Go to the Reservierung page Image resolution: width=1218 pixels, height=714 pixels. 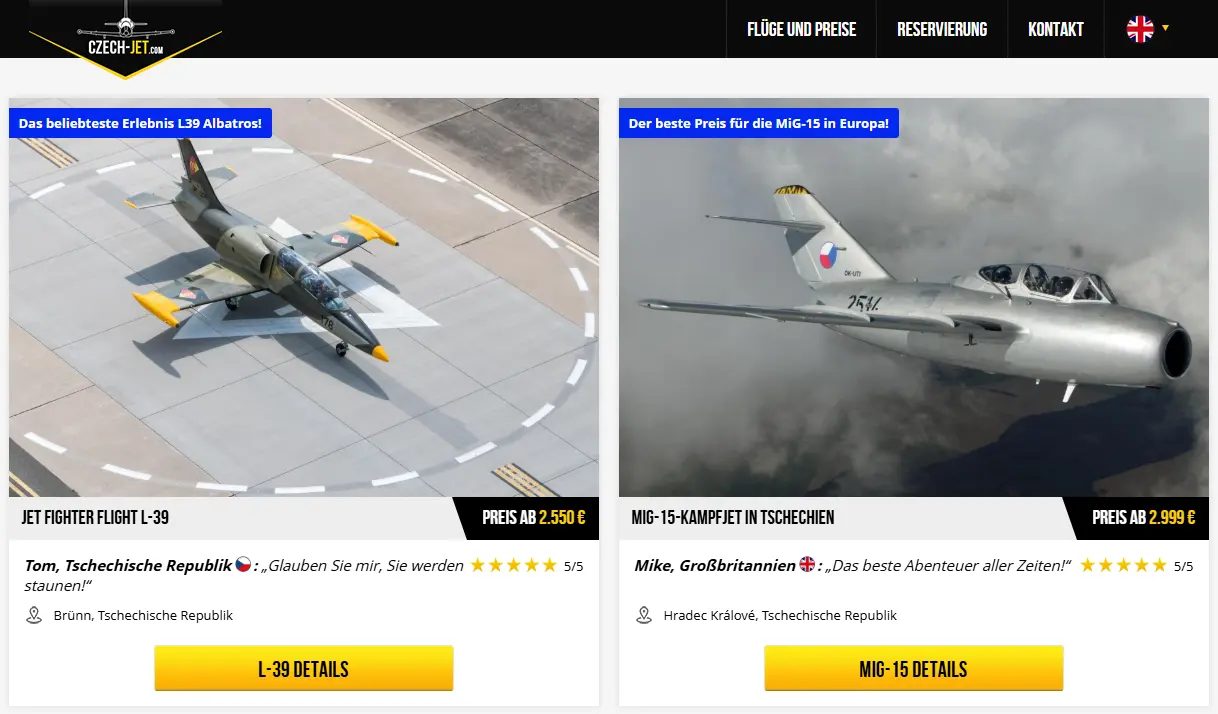[x=942, y=29]
